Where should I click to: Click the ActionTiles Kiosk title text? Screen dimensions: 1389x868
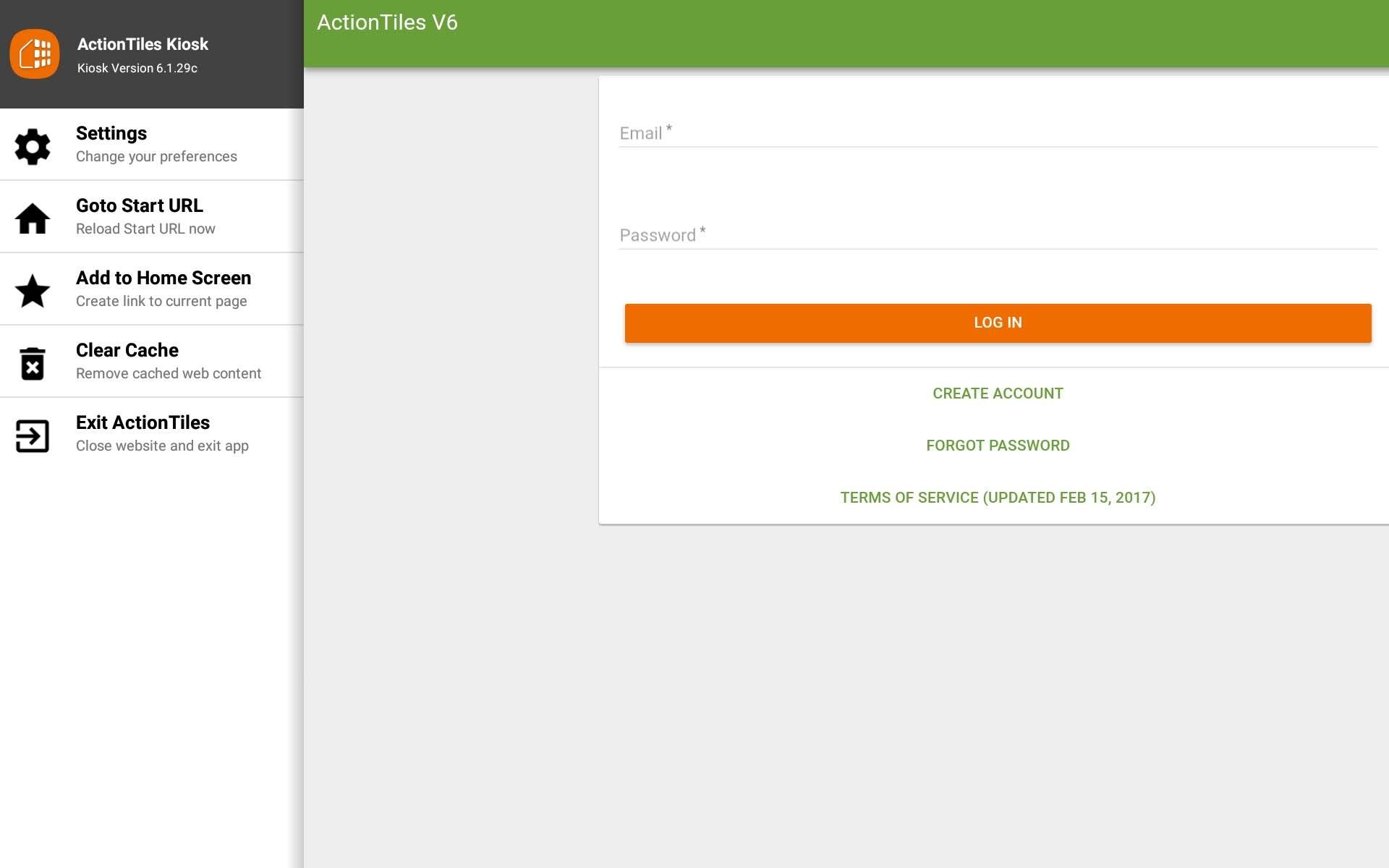143,44
